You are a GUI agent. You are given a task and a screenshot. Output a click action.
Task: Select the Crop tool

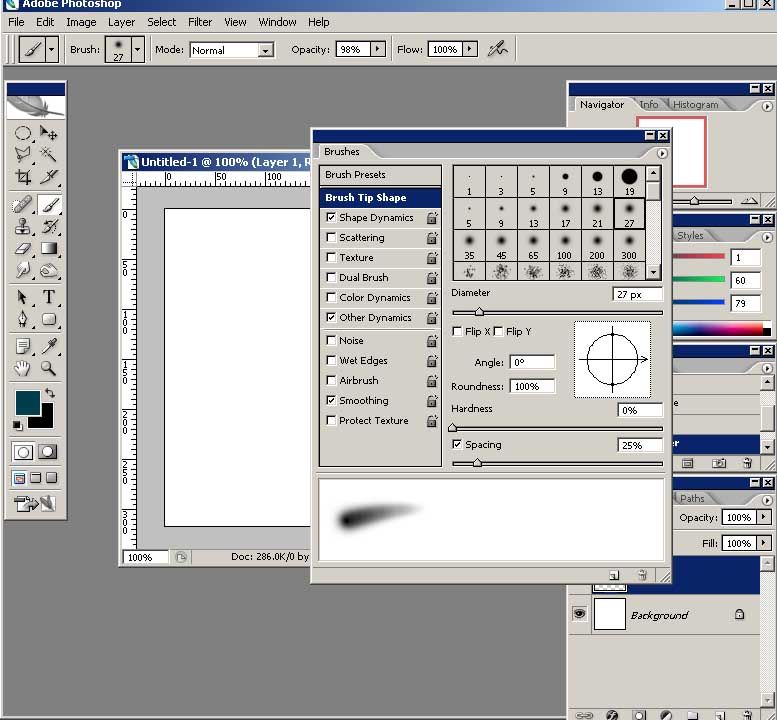[22, 176]
